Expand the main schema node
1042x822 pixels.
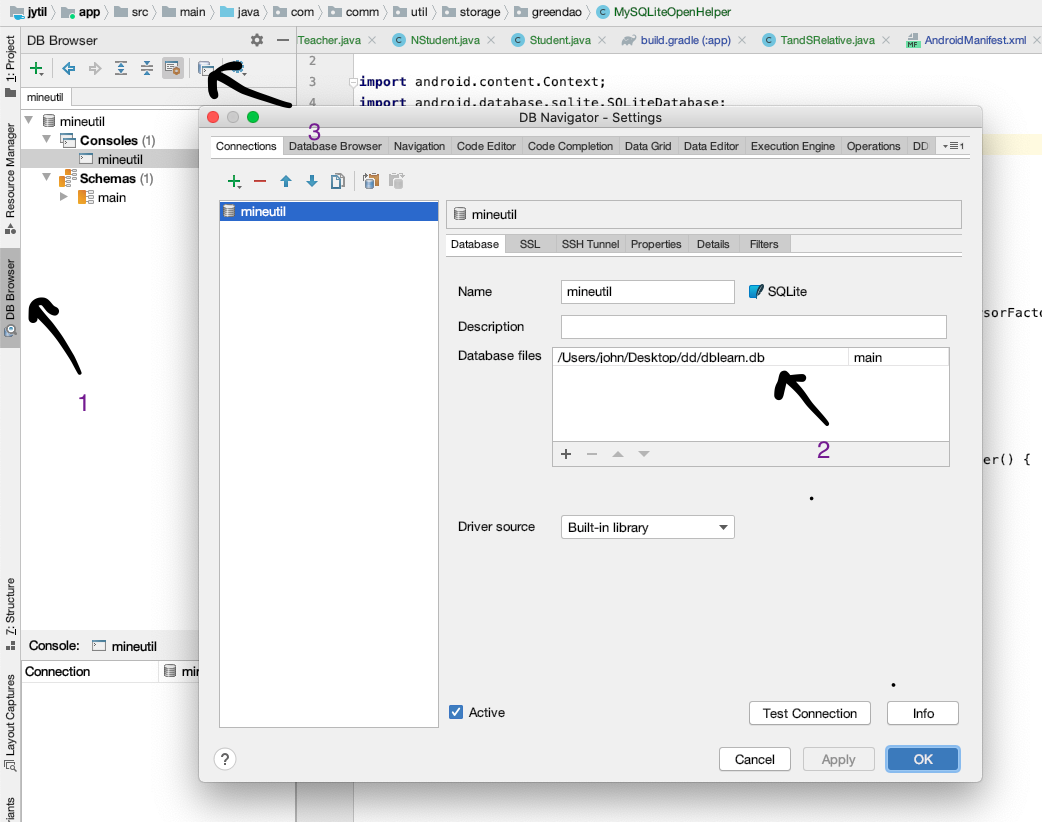[x=65, y=197]
